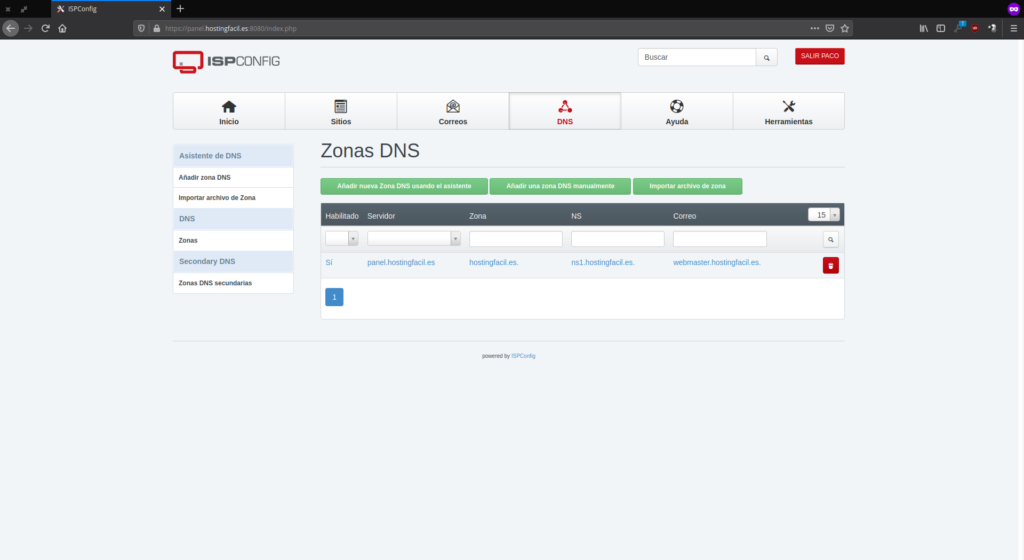
Task: Click the Zona filter input field
Action: [515, 239]
